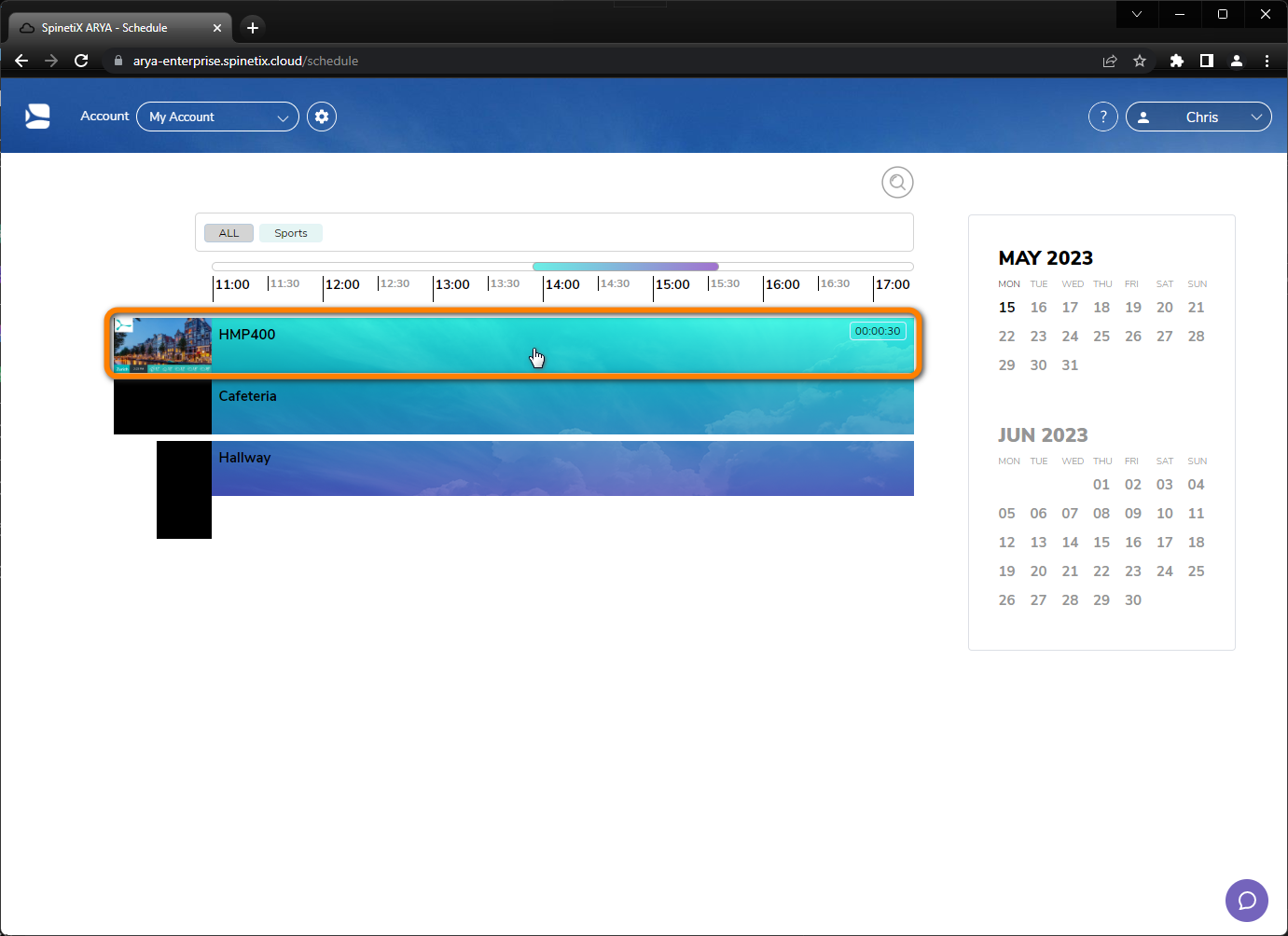Click the SpinetiX logo in the header
The height and width of the screenshot is (936, 1288).
point(36,116)
